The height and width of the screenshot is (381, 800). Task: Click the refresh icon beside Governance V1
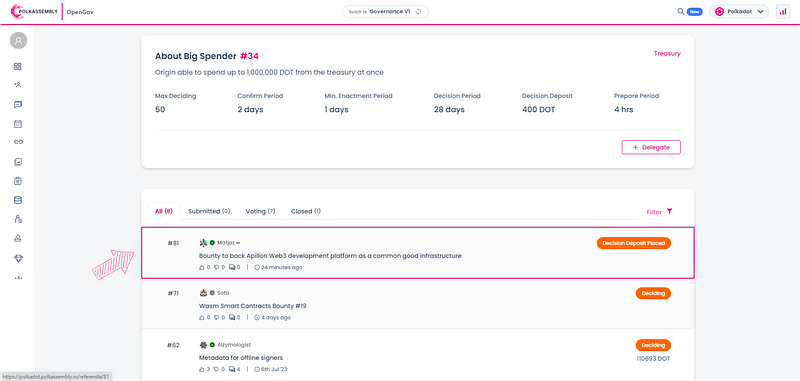pyautogui.click(x=418, y=11)
